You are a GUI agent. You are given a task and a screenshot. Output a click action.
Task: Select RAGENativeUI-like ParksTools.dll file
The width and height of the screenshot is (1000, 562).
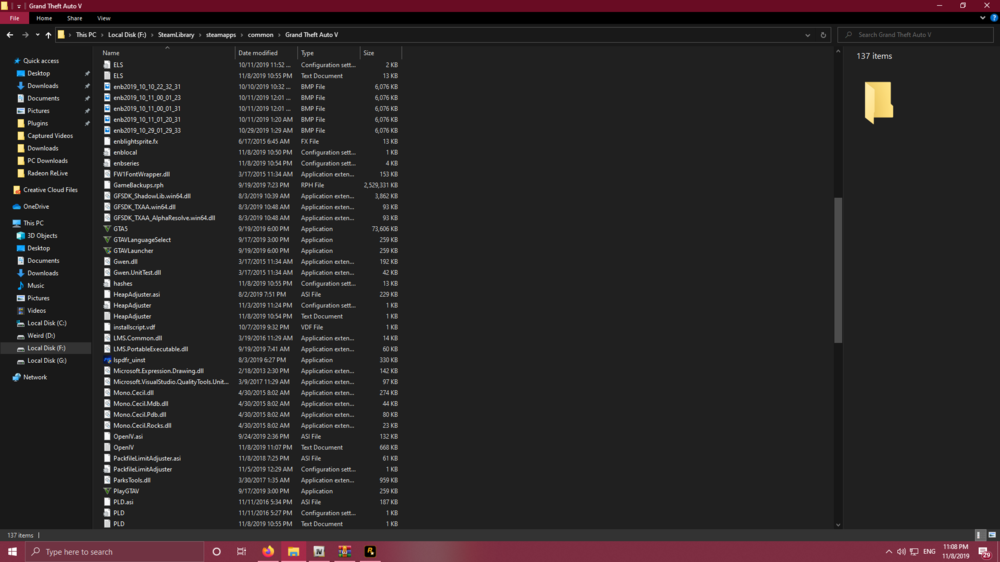131,480
